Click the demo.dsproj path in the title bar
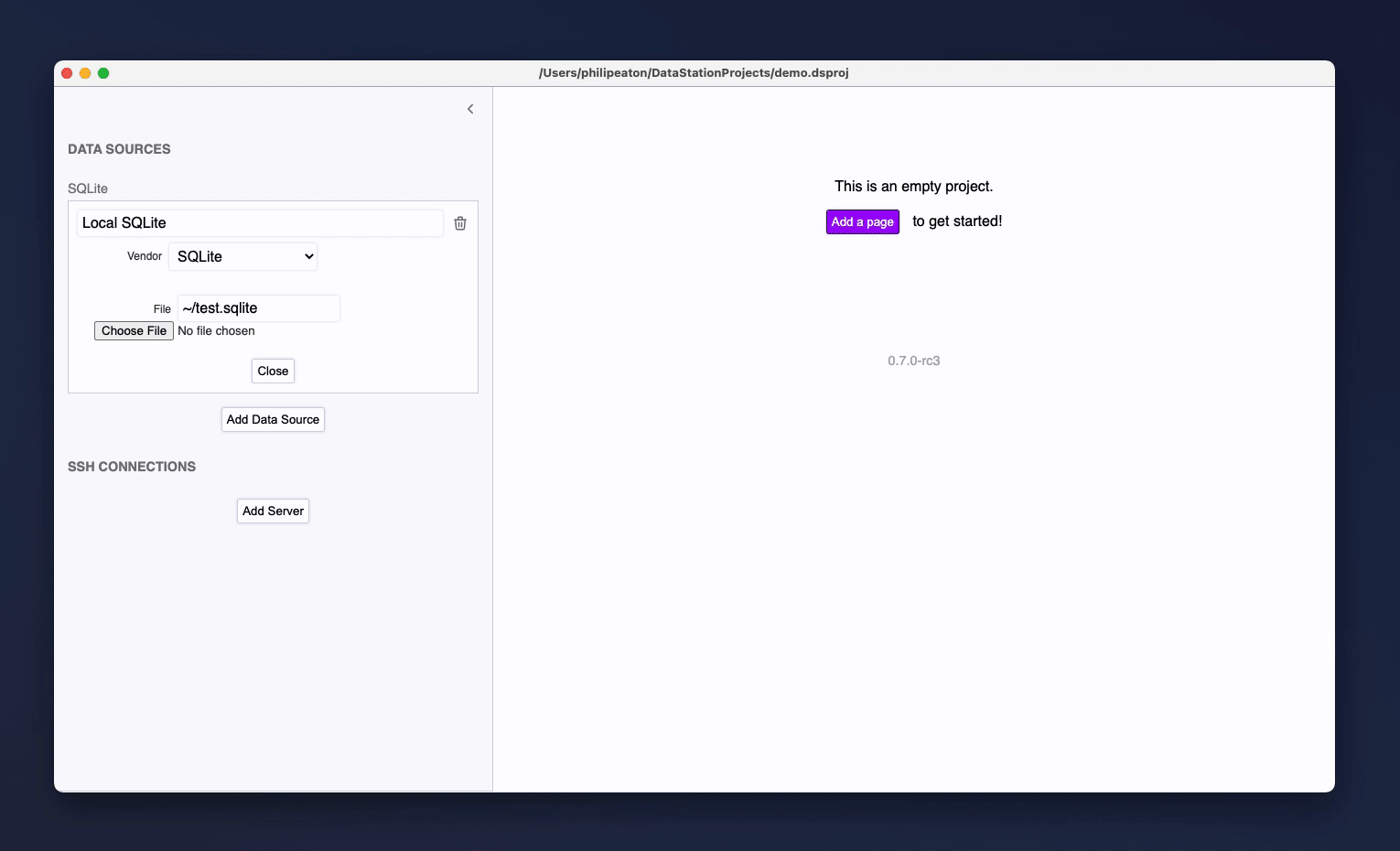 tap(694, 72)
